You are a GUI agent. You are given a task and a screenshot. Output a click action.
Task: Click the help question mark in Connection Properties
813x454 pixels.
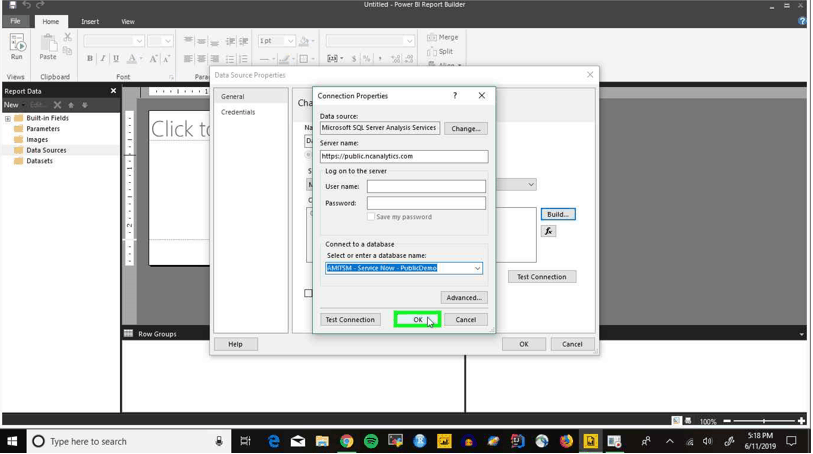[x=455, y=95]
